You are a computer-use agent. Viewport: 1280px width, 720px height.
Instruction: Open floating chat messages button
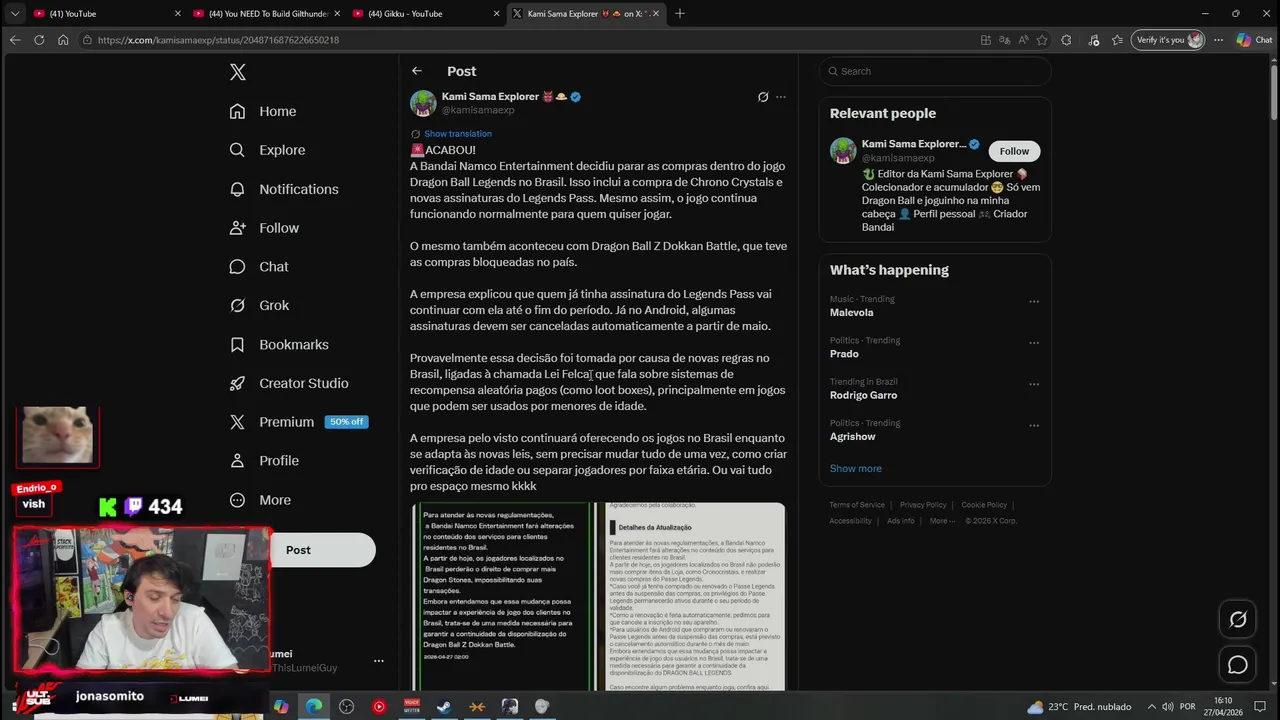[1238, 665]
